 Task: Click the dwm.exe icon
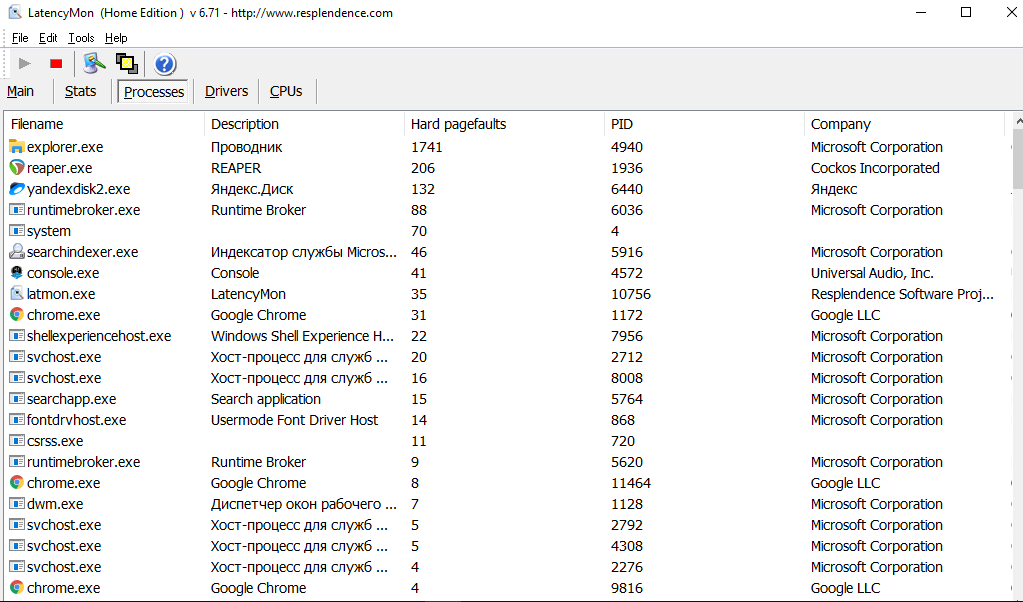click(x=17, y=504)
